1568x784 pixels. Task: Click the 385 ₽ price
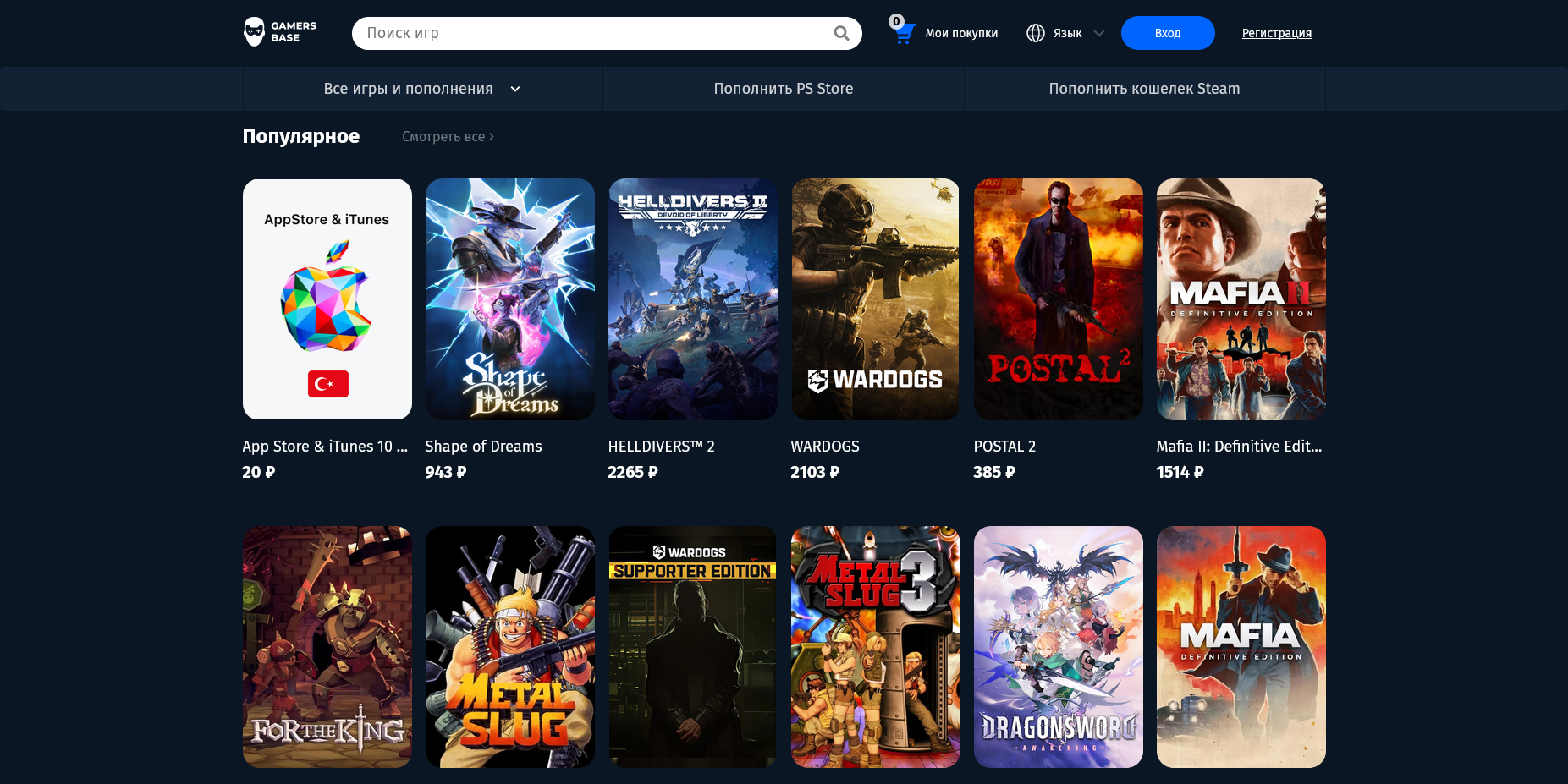(x=994, y=472)
